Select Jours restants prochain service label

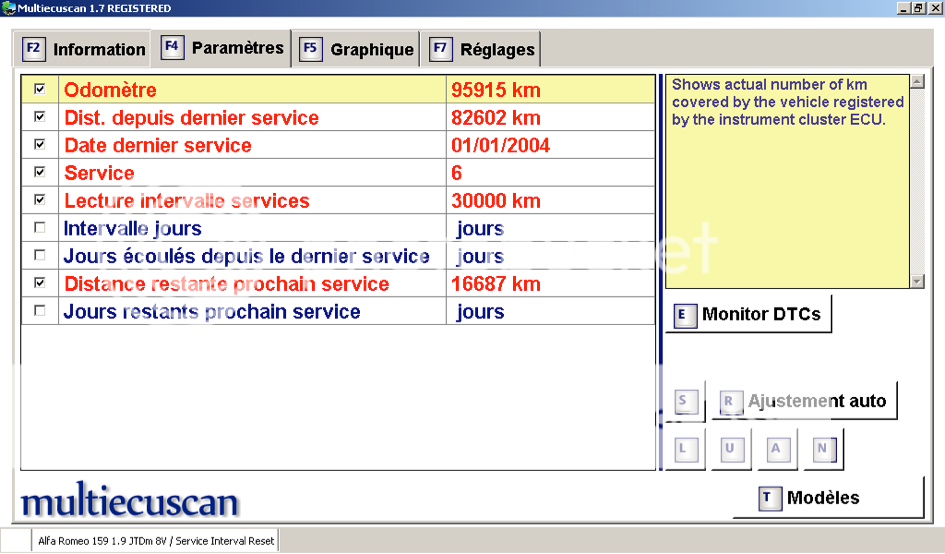(x=212, y=312)
